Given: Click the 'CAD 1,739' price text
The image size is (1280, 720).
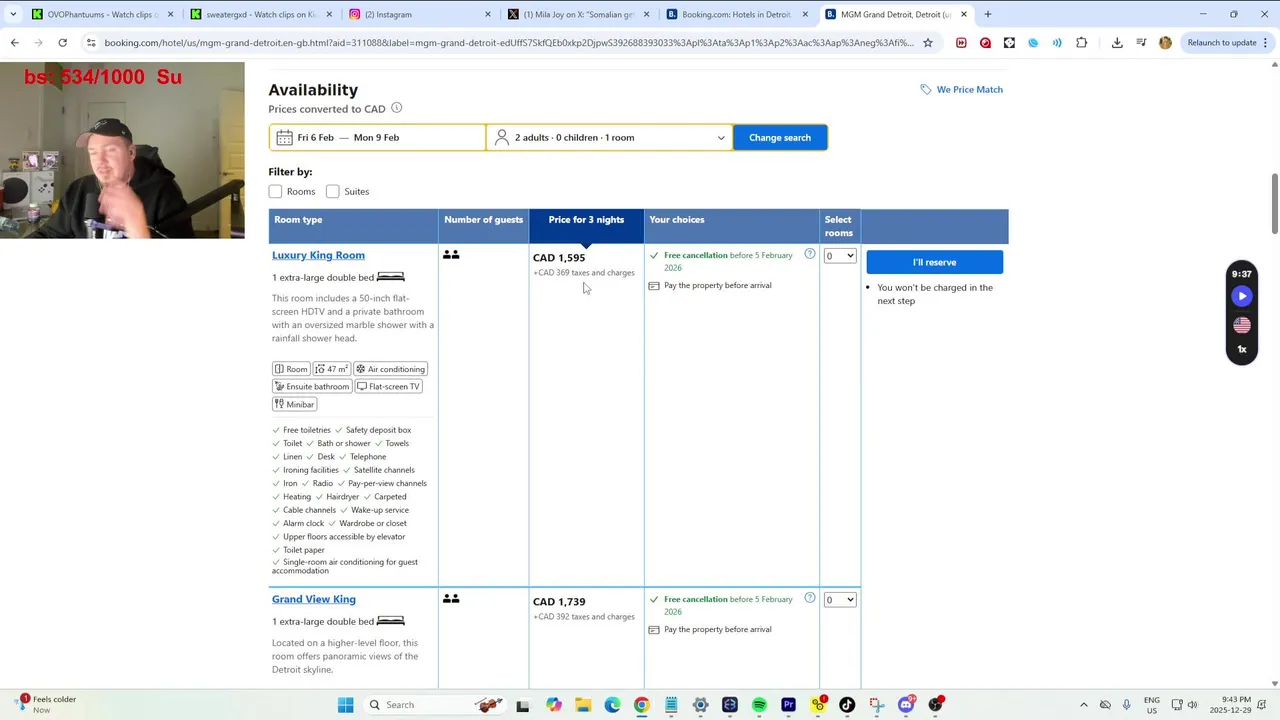Looking at the screenshot, I should (559, 602).
